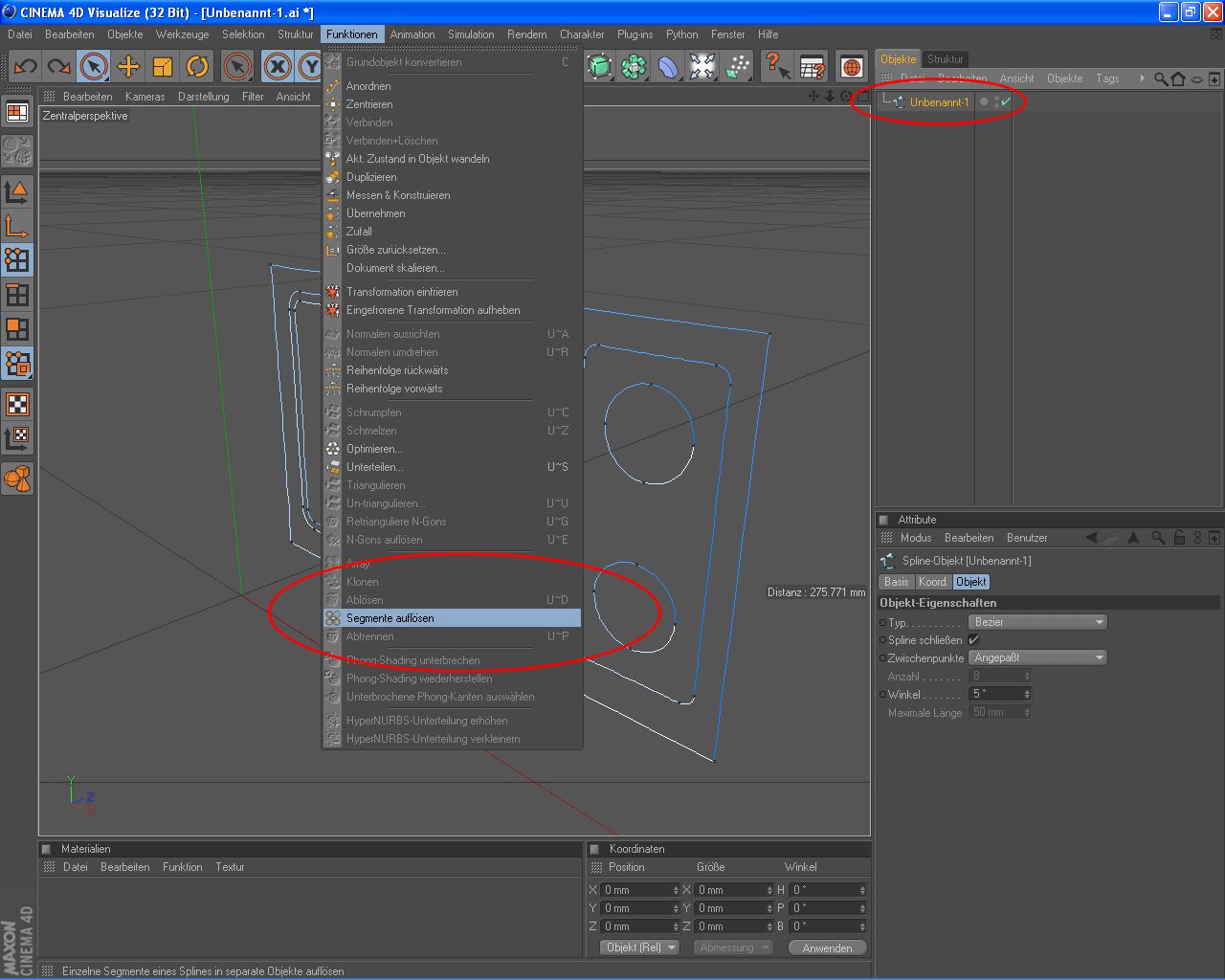Choose Segmente auflösen from Funktionen menu
Viewport: 1225px width, 980px height.
tap(452, 618)
